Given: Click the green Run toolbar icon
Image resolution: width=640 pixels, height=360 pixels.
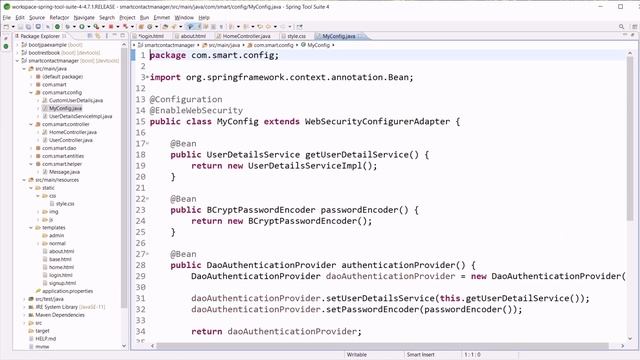Looking at the screenshot, I should click(x=82, y=27).
